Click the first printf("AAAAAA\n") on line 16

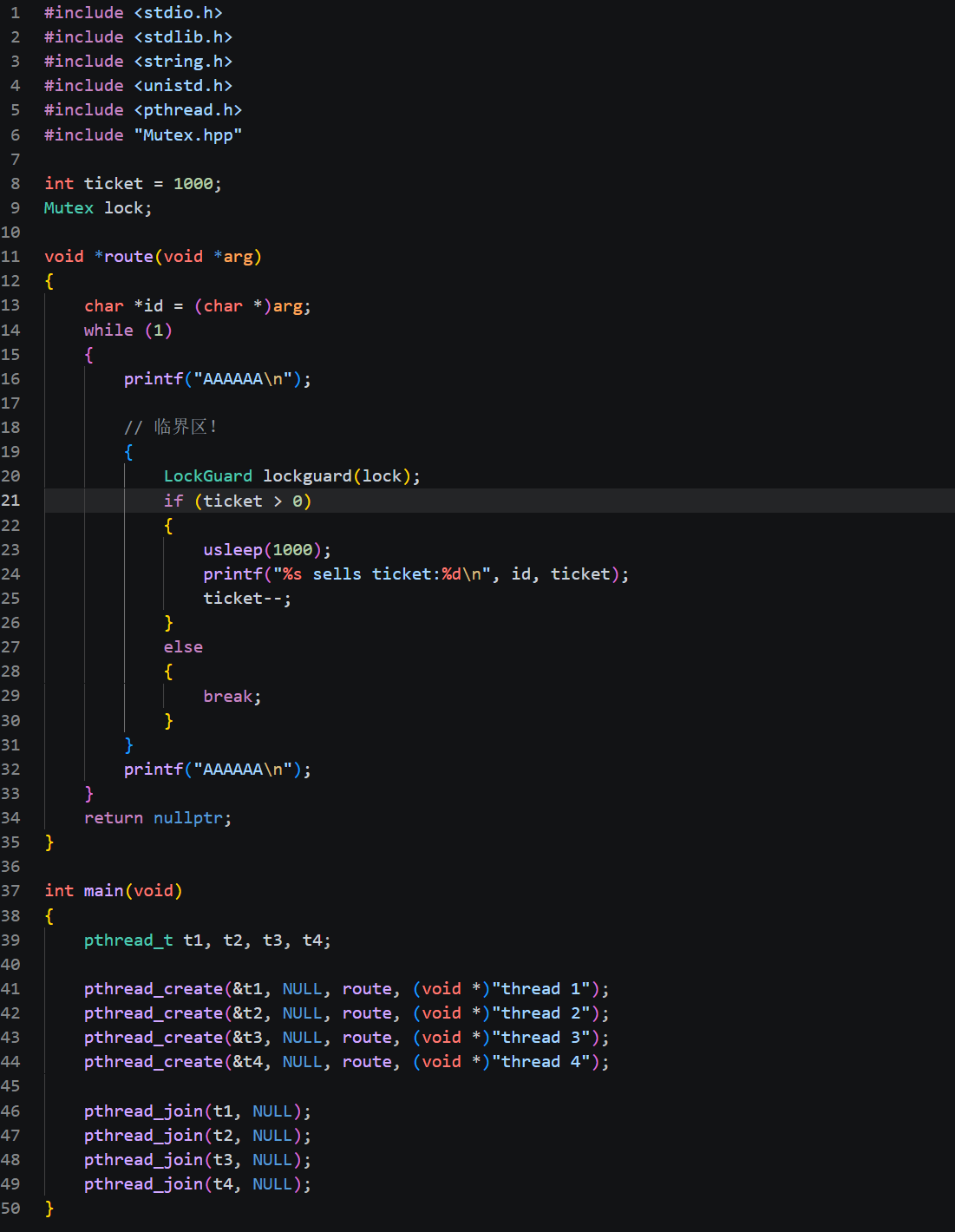(218, 379)
